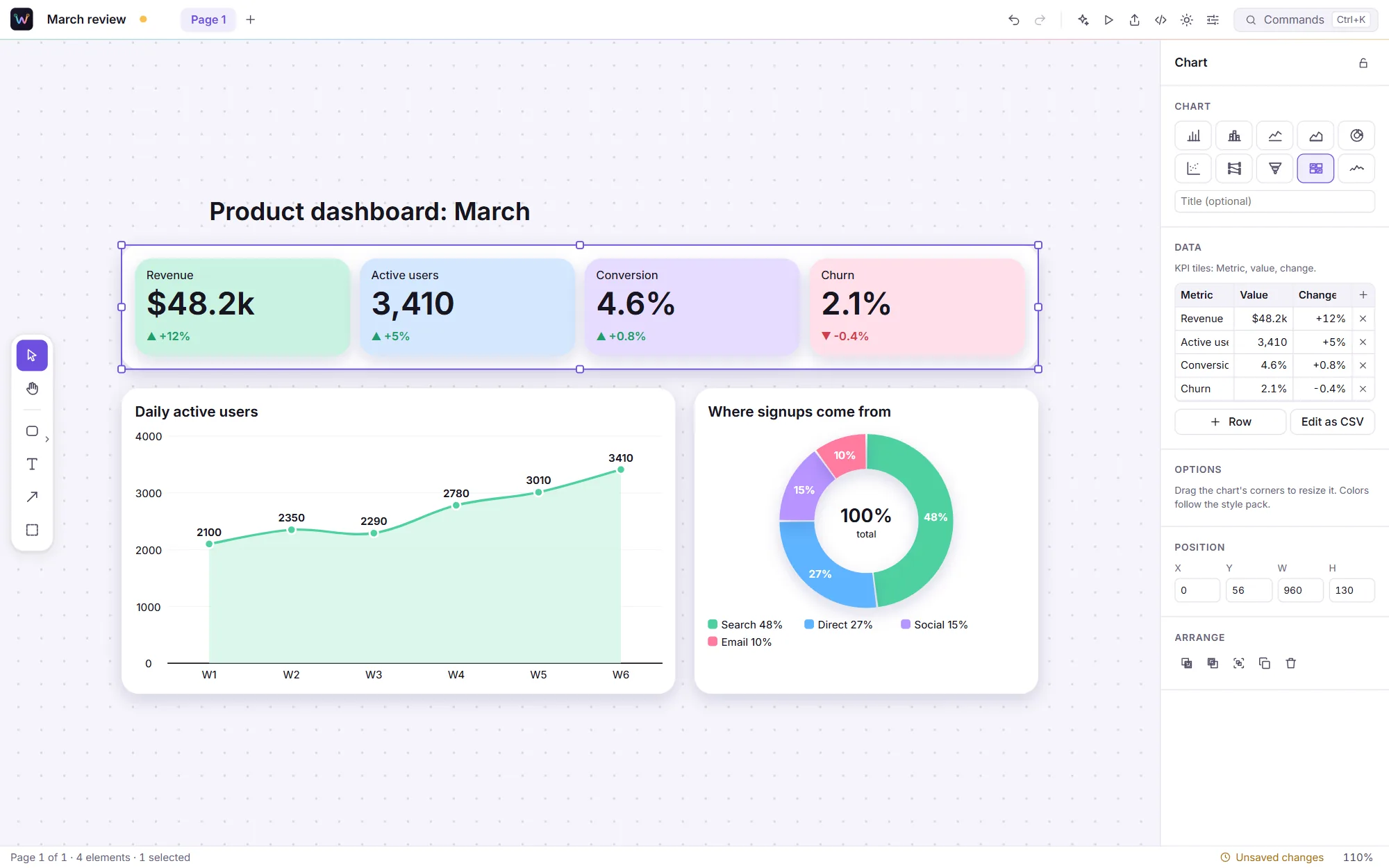Start presentation with play button
Image resolution: width=1389 pixels, height=868 pixels.
point(1108,20)
